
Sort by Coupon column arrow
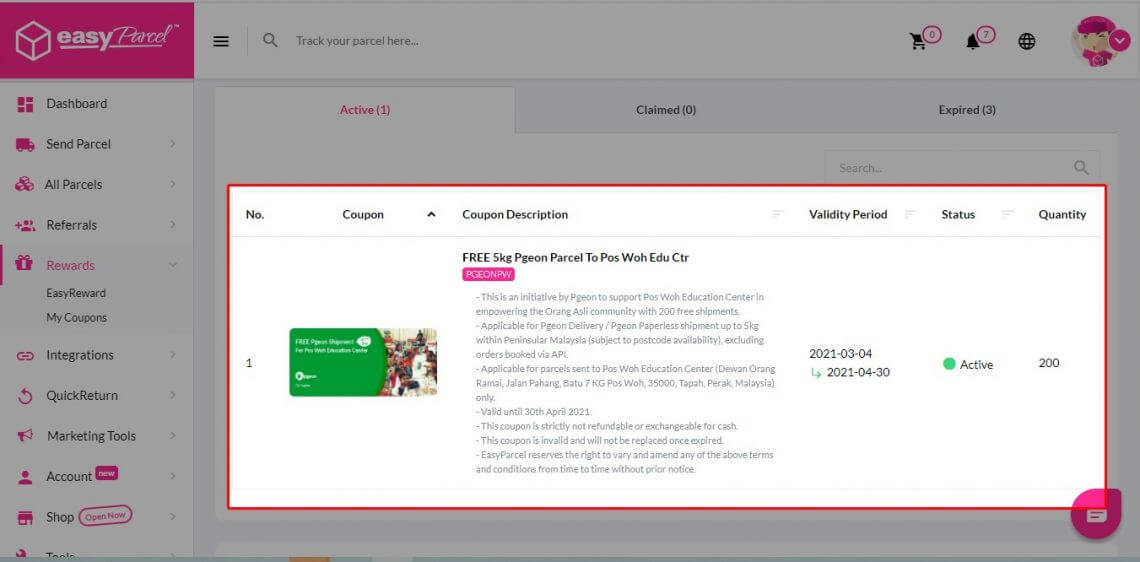click(x=431, y=214)
